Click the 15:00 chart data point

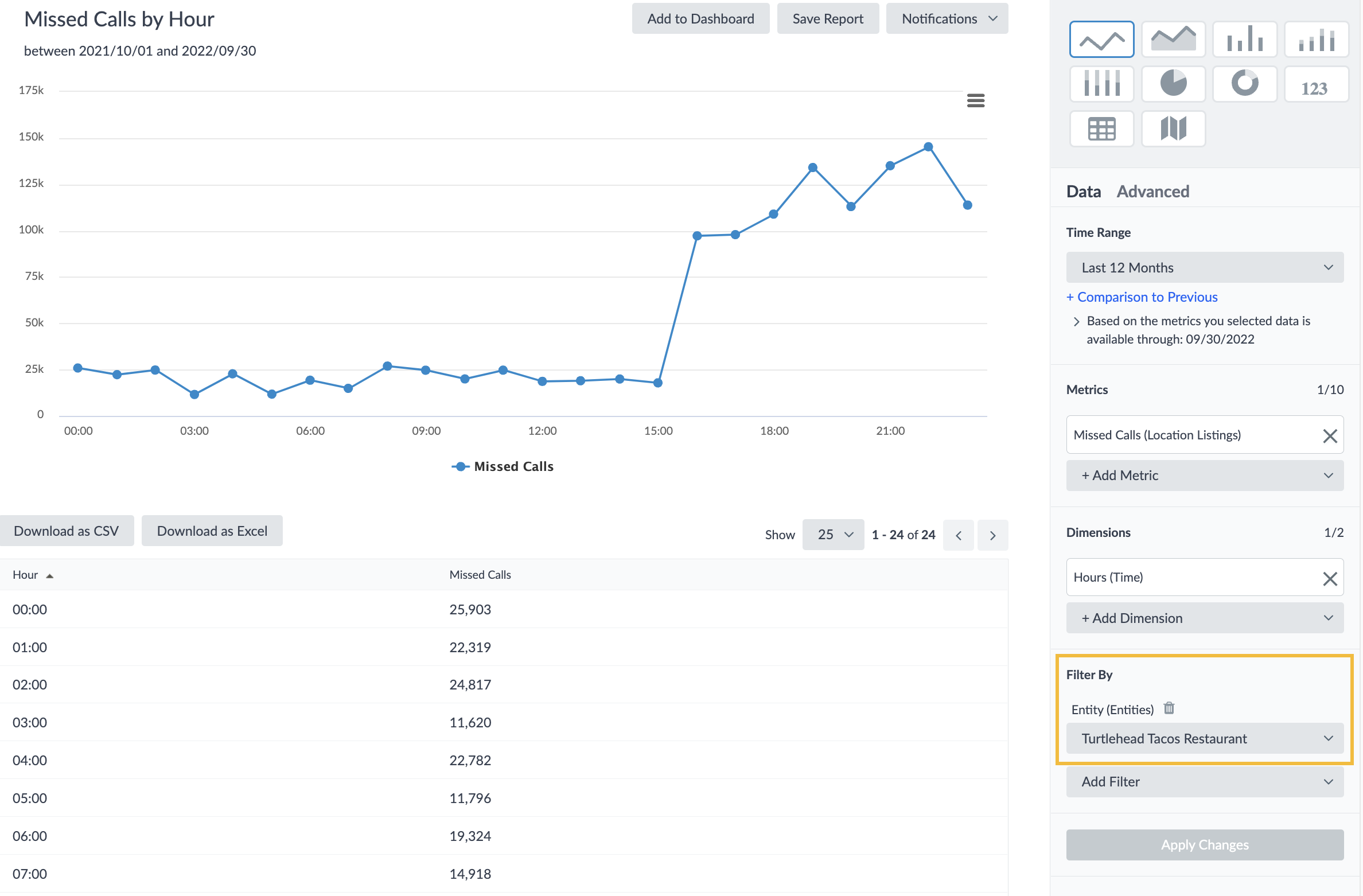pyautogui.click(x=658, y=383)
